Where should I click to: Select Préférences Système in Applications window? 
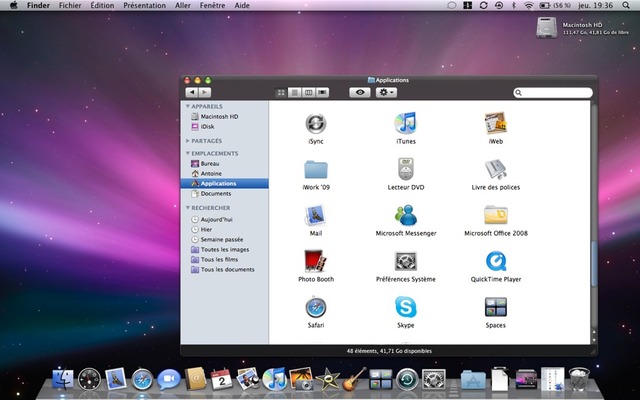406,261
